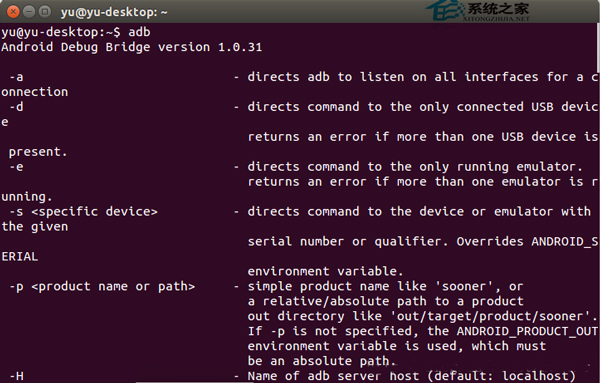Close the yu@yu-desktop terminal window

tap(13, 12)
